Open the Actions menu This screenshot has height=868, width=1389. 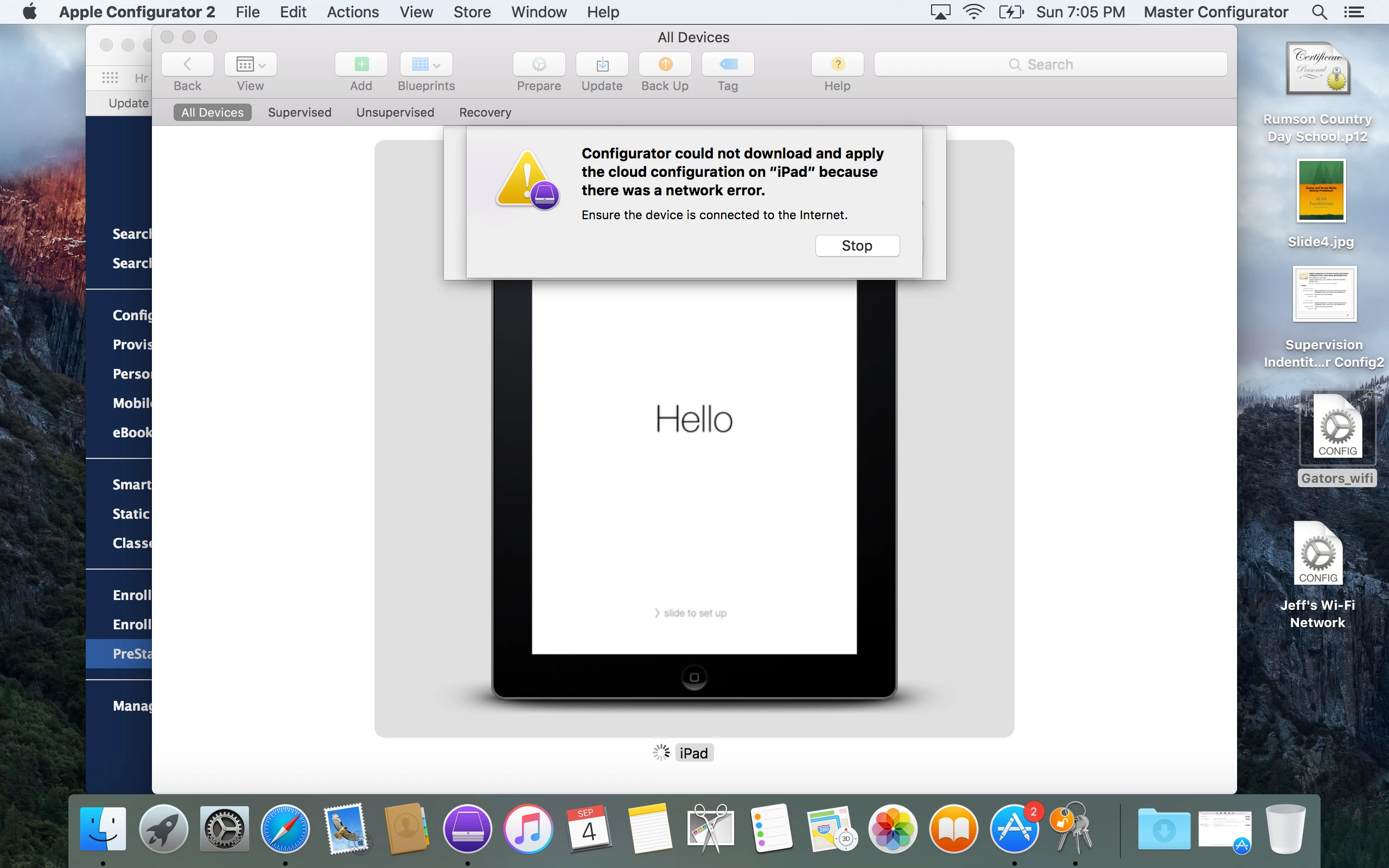(353, 11)
